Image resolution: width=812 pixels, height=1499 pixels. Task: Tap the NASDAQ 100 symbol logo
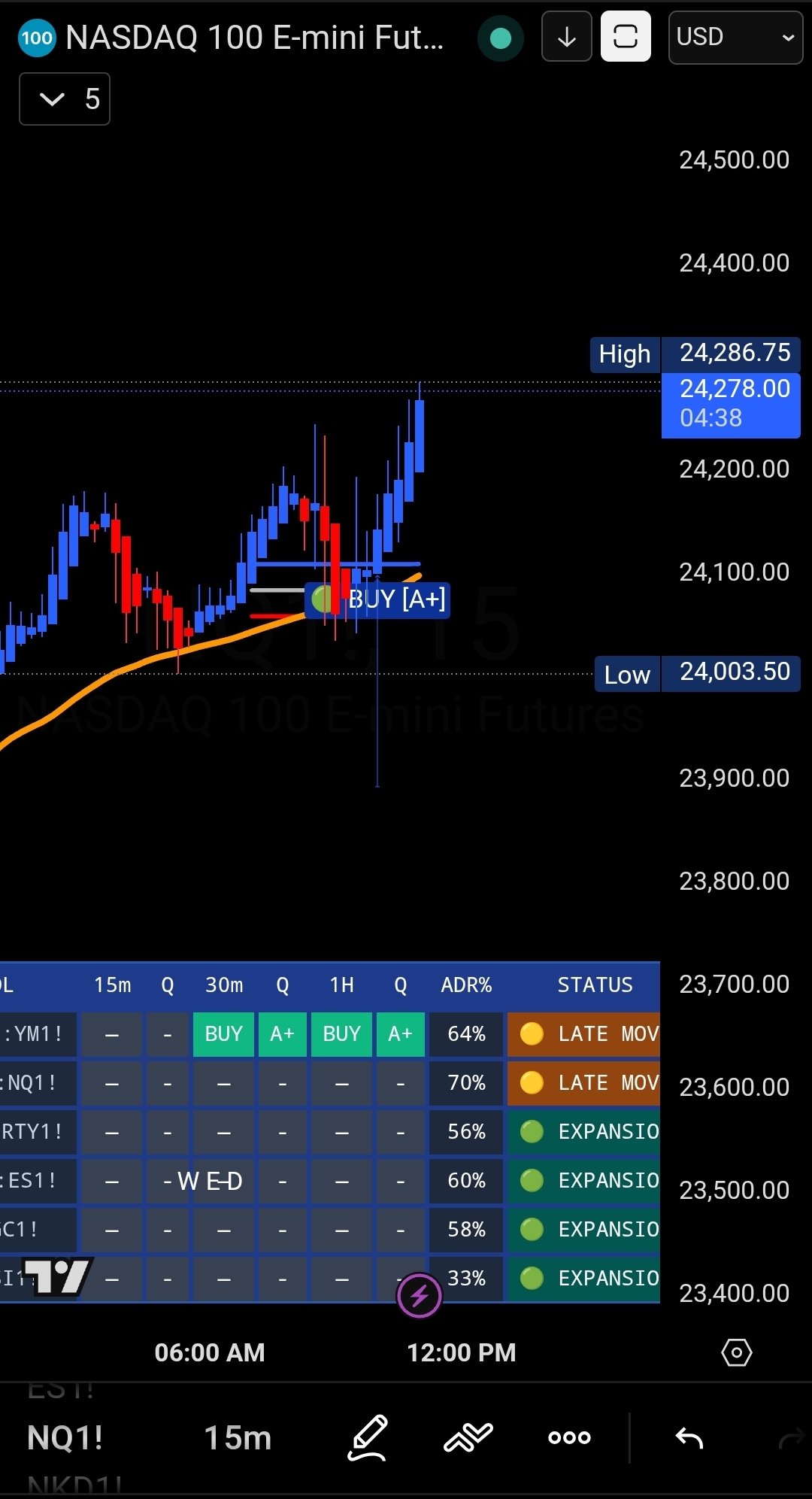pyautogui.click(x=37, y=38)
